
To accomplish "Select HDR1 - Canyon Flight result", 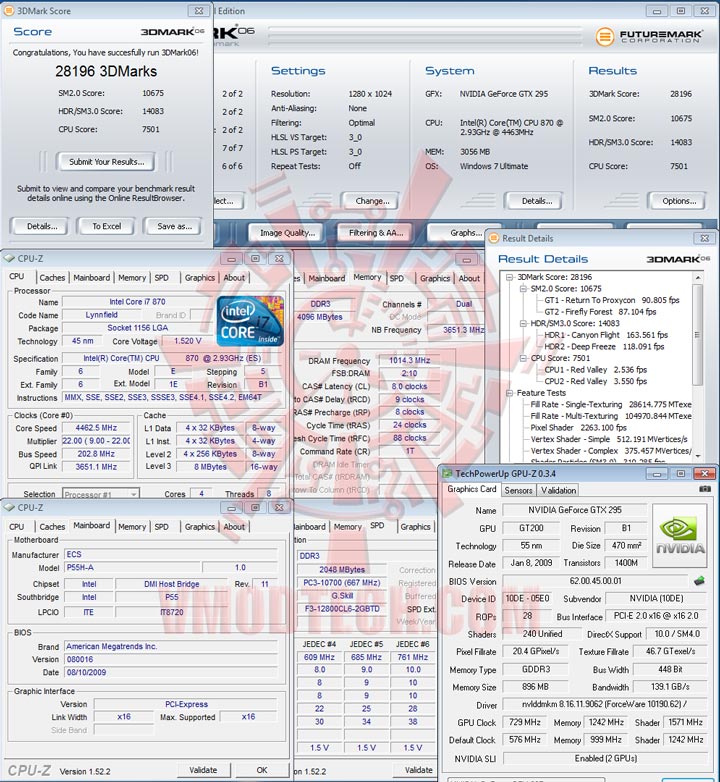I will tap(606, 335).
